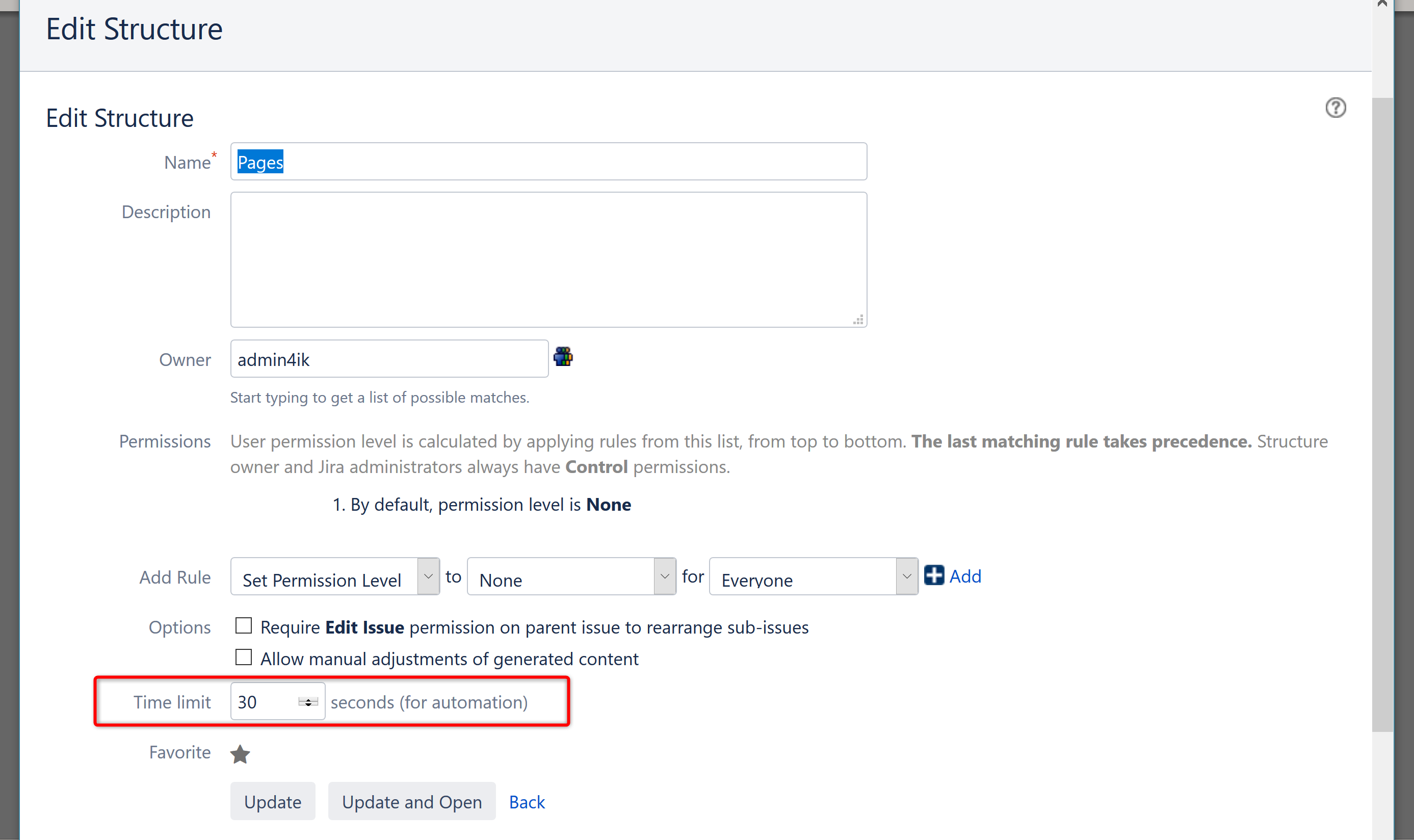Check Allow manual adjustments of generated content
This screenshot has width=1414, height=840.
tap(244, 657)
